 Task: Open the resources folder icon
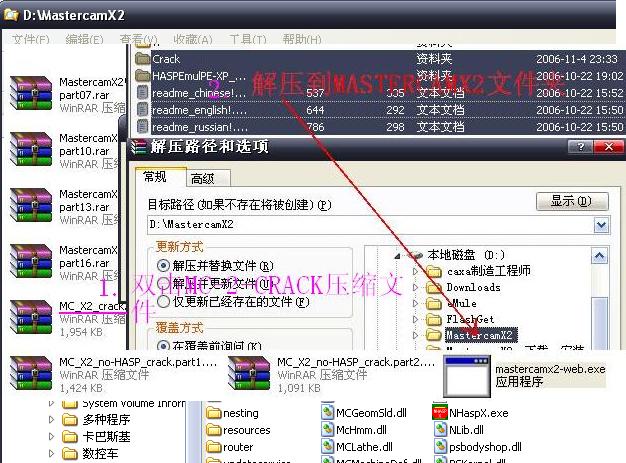pos(214,430)
